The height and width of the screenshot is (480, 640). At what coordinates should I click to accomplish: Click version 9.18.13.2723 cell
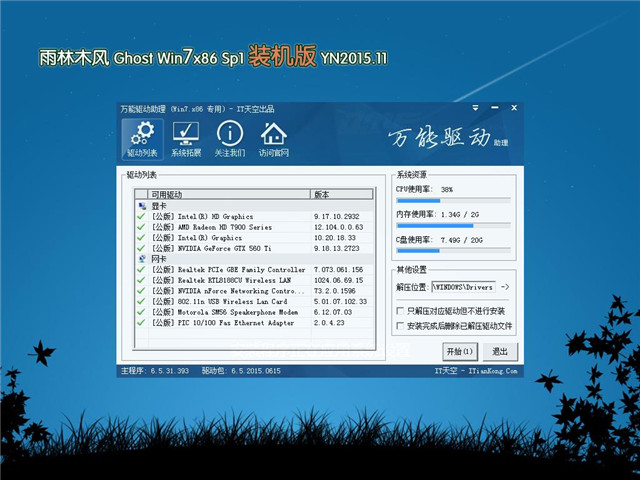pos(337,248)
